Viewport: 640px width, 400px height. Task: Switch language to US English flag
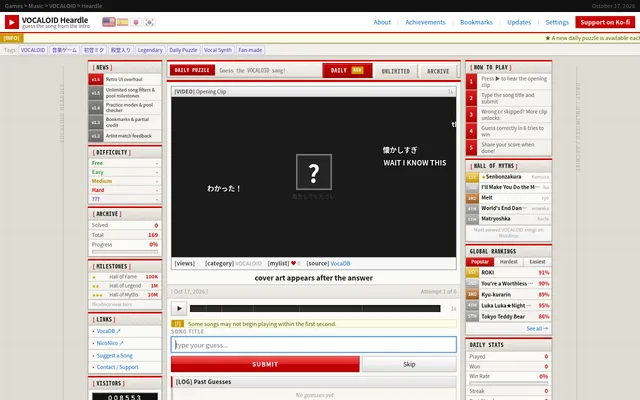tap(109, 22)
